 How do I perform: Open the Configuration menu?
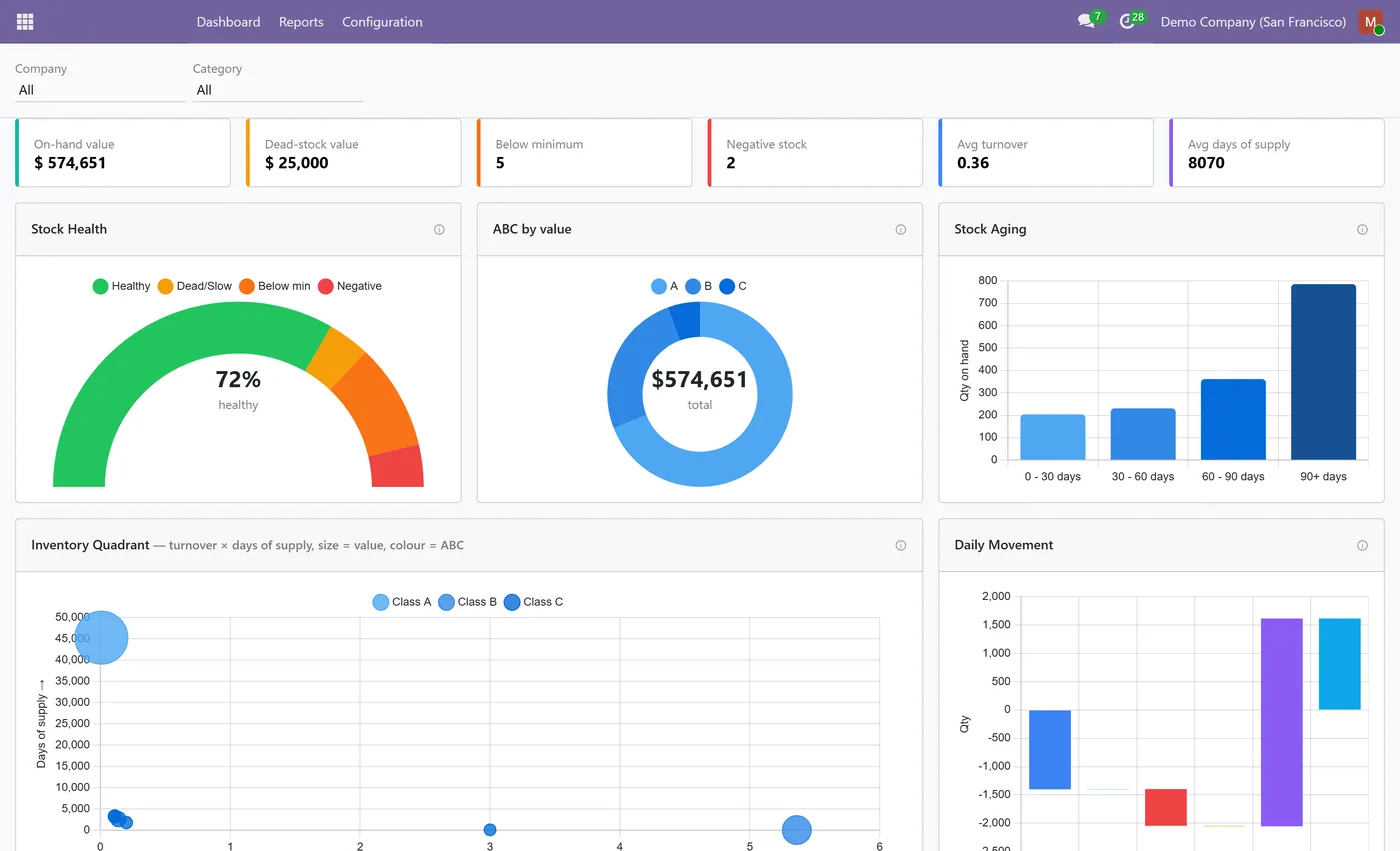[x=382, y=22]
